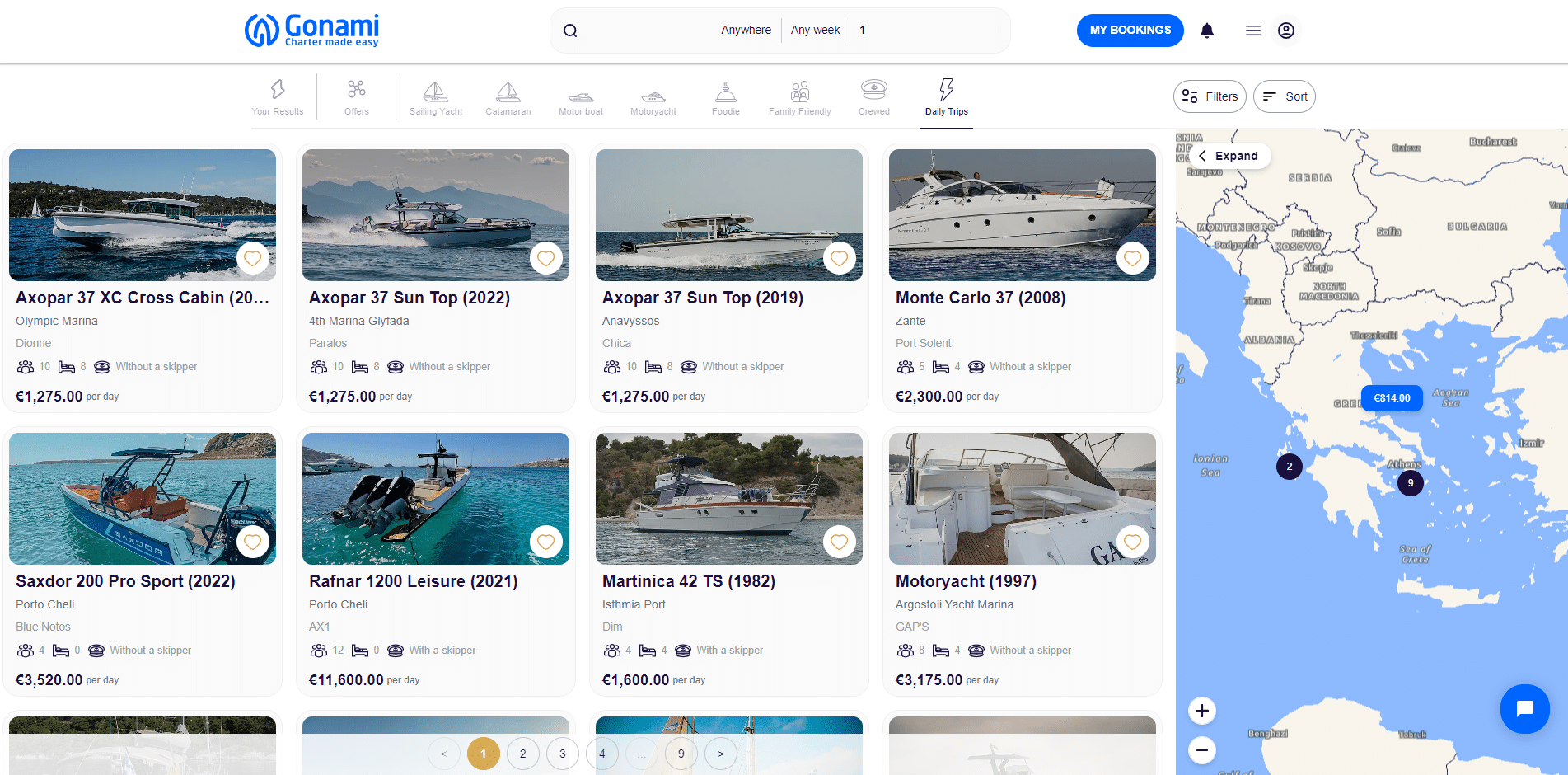Select the Sailing Yacht category

coord(436,97)
